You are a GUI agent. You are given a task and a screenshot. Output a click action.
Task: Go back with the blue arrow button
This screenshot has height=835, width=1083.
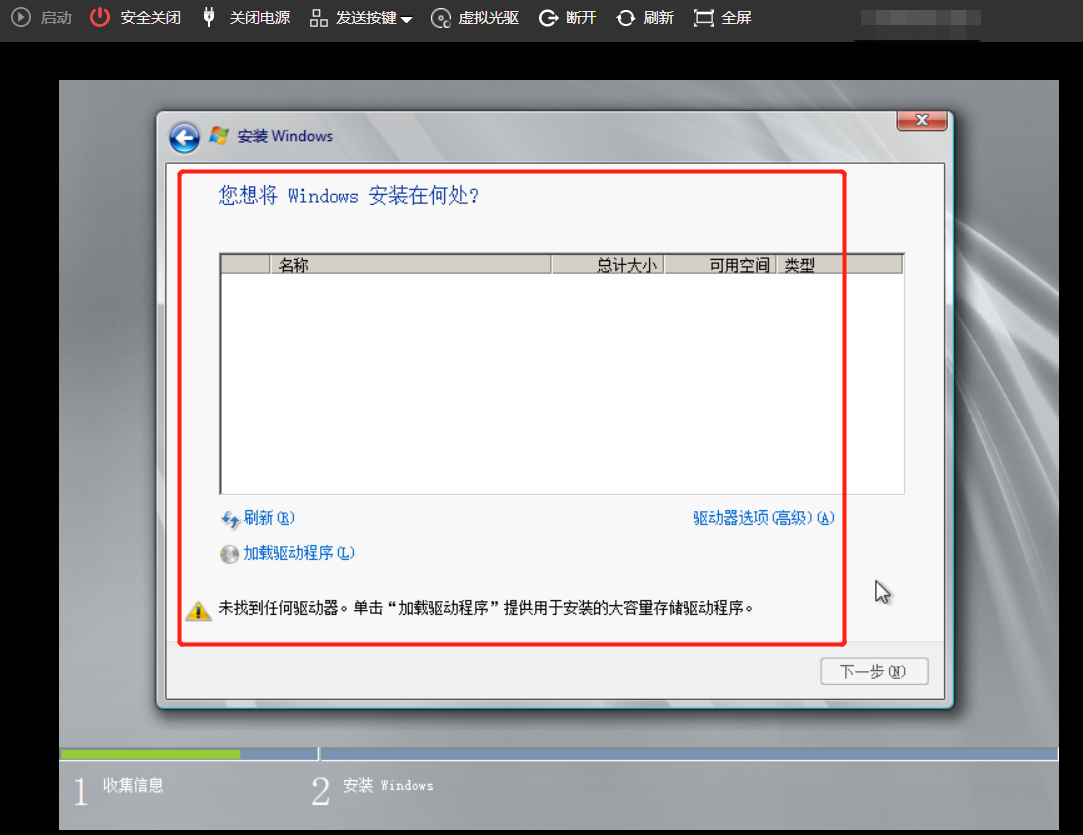(184, 137)
